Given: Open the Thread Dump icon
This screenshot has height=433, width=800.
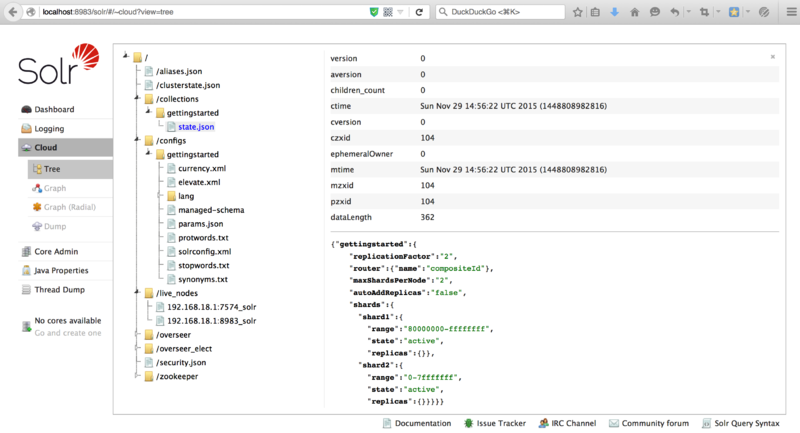Looking at the screenshot, I should point(27,290).
